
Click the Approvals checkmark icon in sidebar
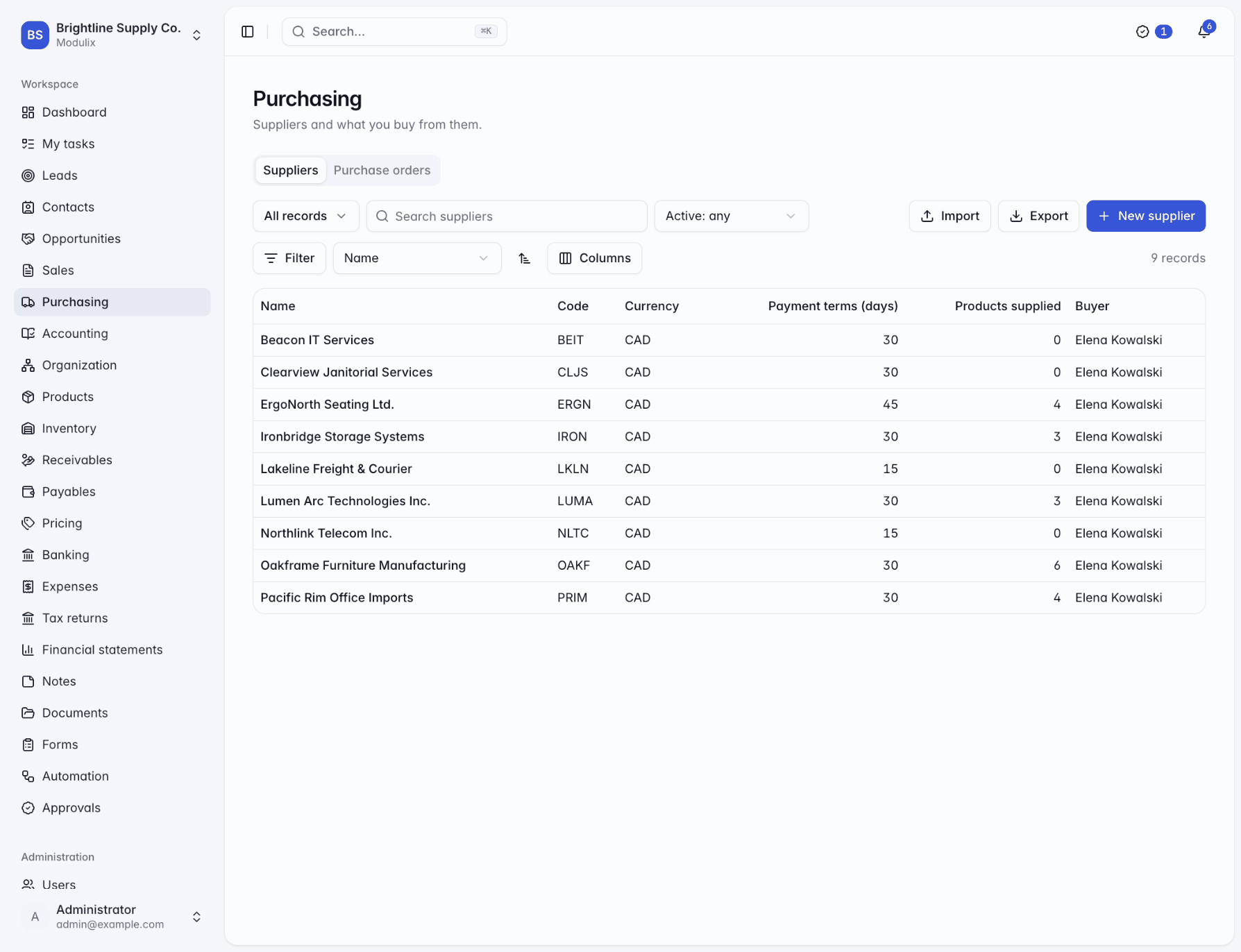coord(28,808)
